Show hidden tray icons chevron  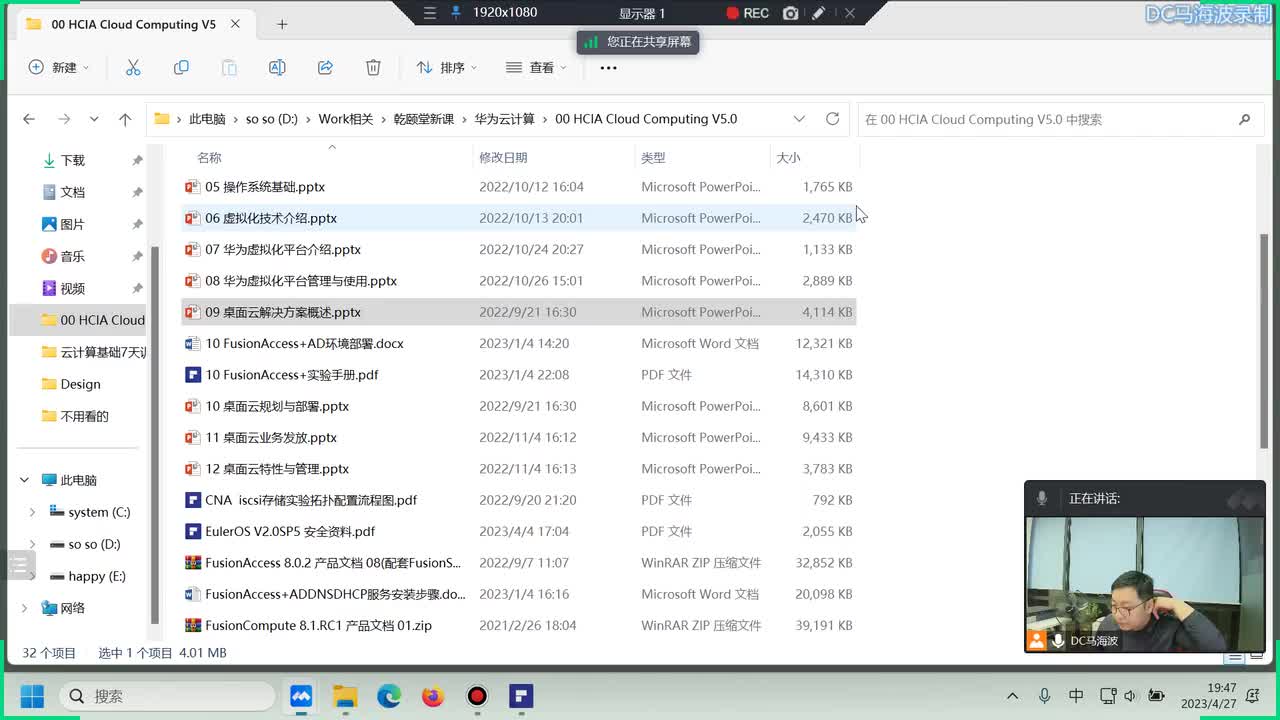(1012, 696)
